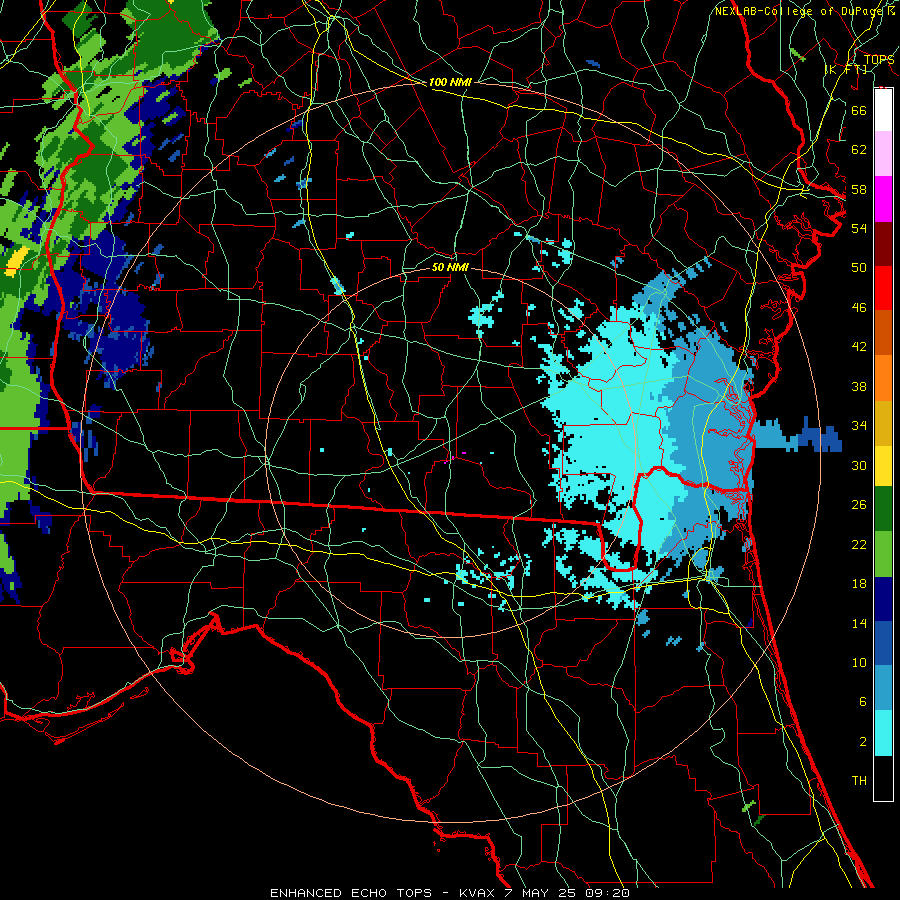This screenshot has width=900, height=900.
Task: Click the legend value "42"
Action: [x=859, y=347]
